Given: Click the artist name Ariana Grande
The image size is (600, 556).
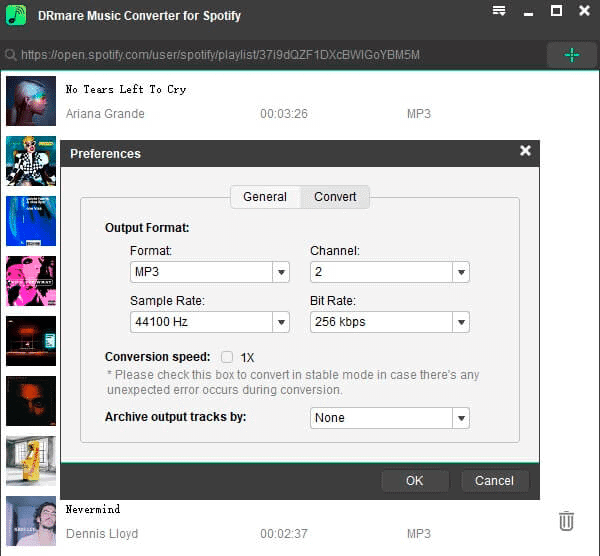Looking at the screenshot, I should pos(105,114).
